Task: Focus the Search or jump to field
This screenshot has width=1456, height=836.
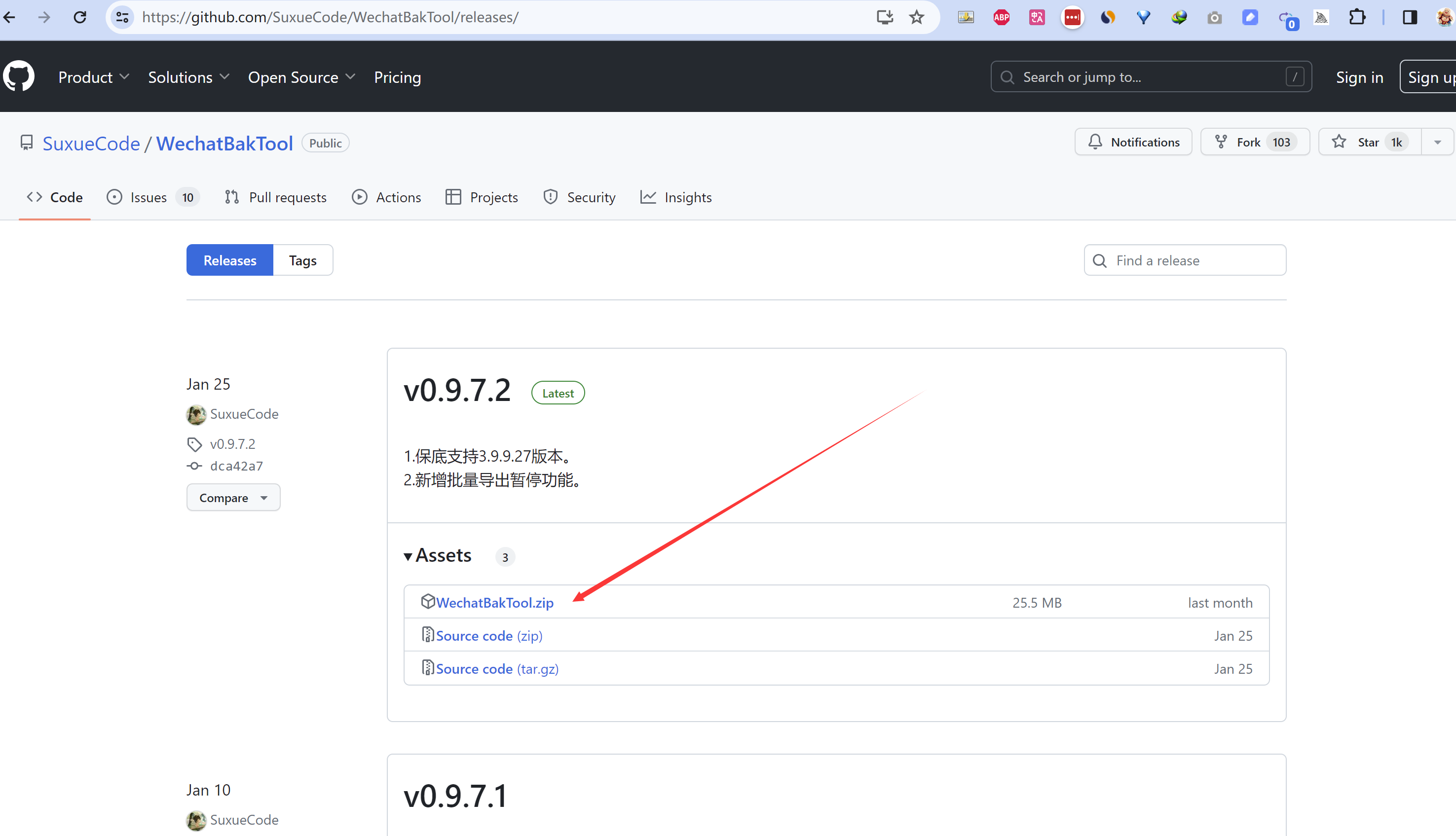Action: [1151, 76]
